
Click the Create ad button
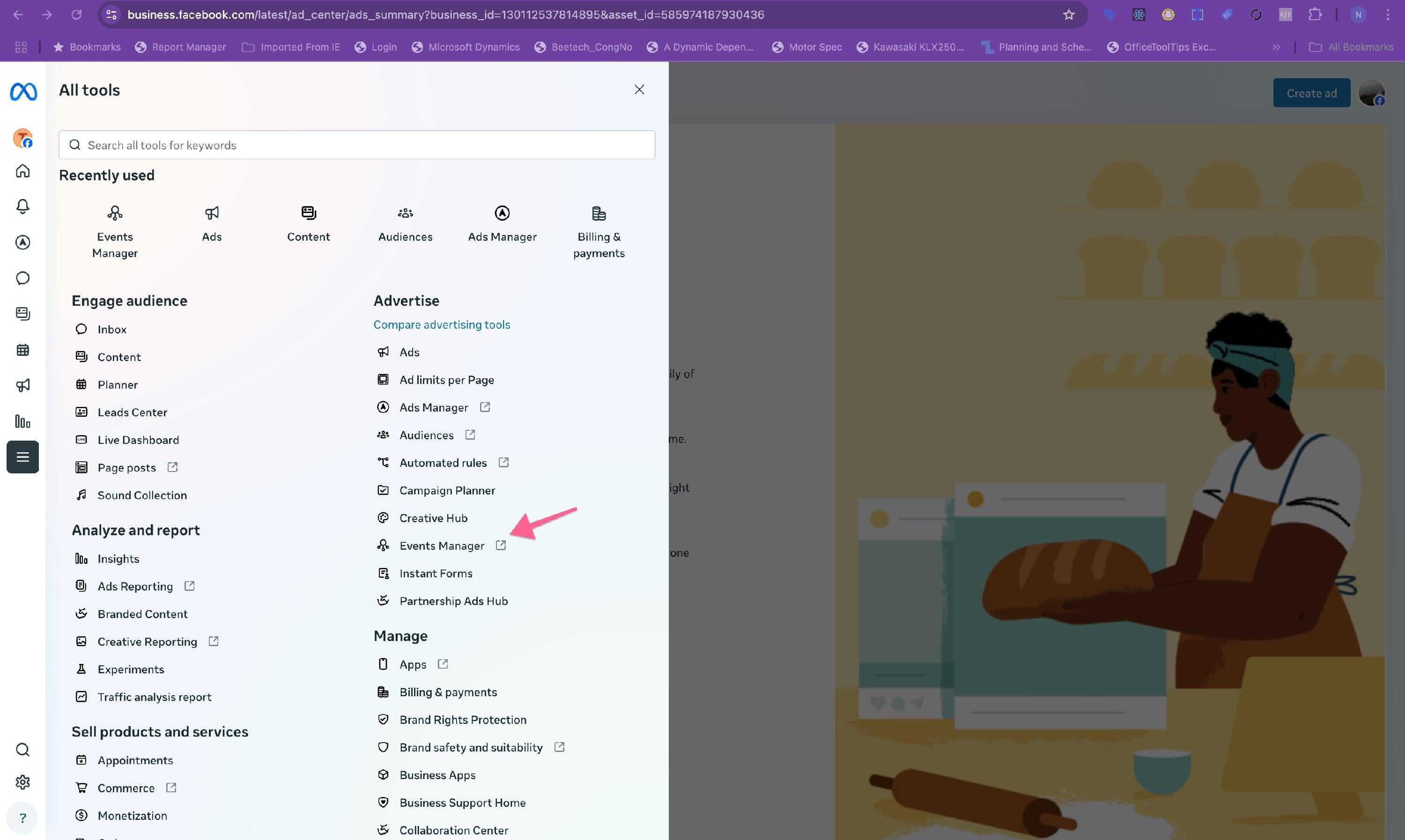(x=1312, y=93)
